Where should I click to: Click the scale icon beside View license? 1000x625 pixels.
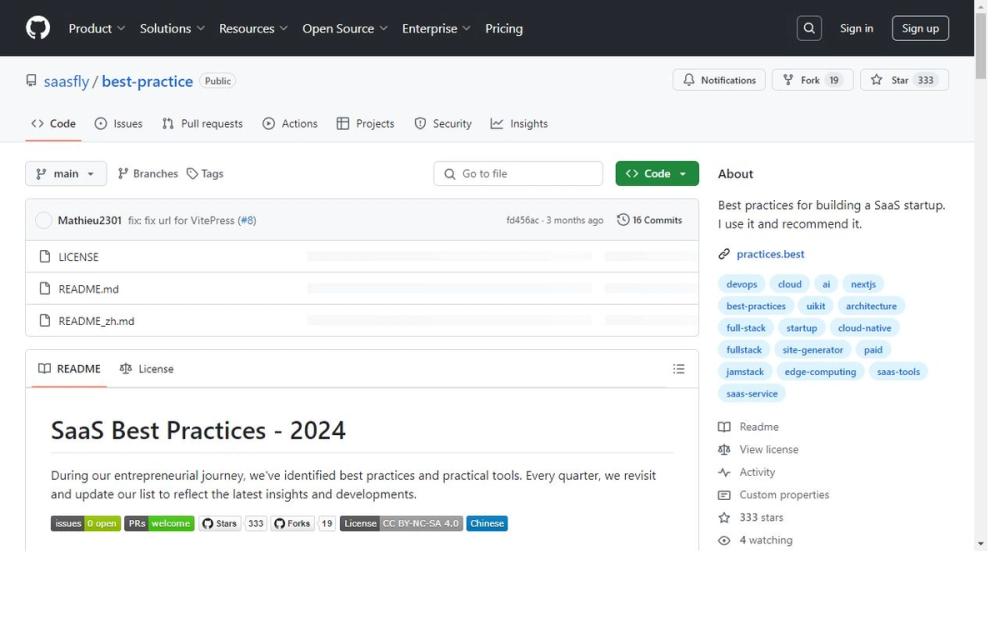click(x=724, y=449)
